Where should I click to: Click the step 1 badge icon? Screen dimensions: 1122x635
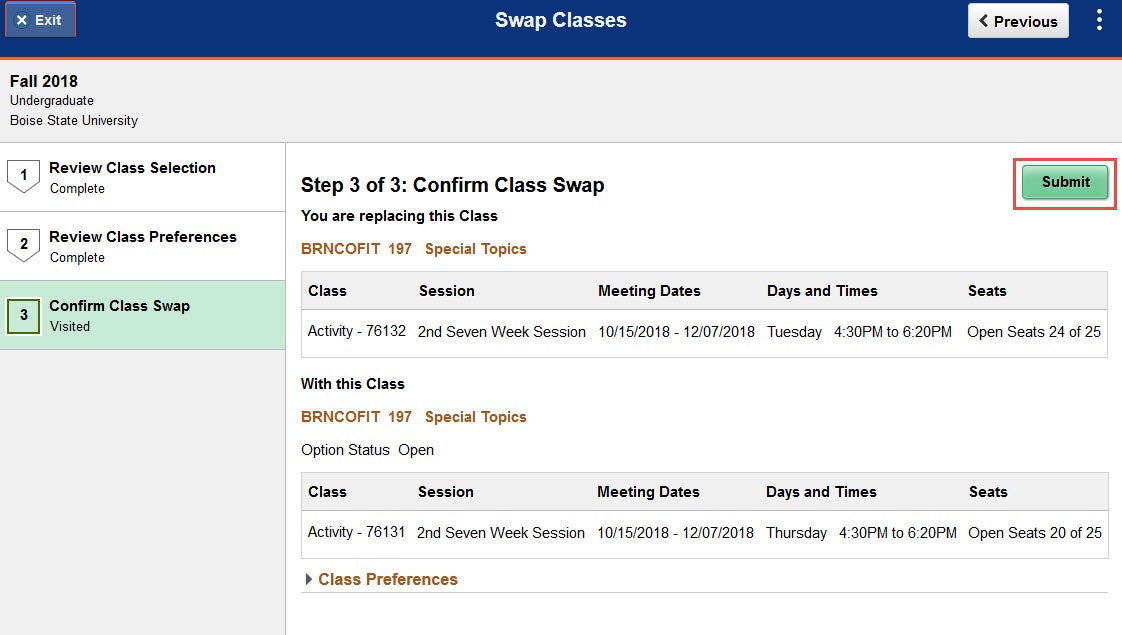pyautogui.click(x=24, y=175)
